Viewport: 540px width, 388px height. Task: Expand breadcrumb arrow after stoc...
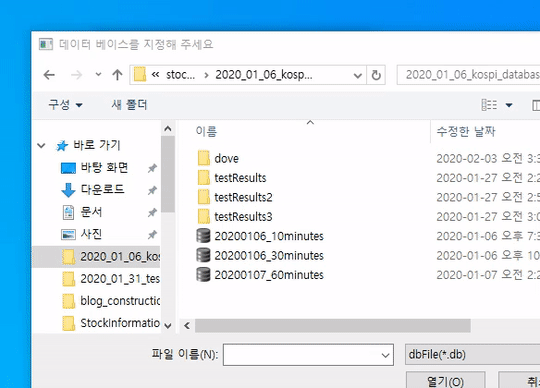(206, 75)
